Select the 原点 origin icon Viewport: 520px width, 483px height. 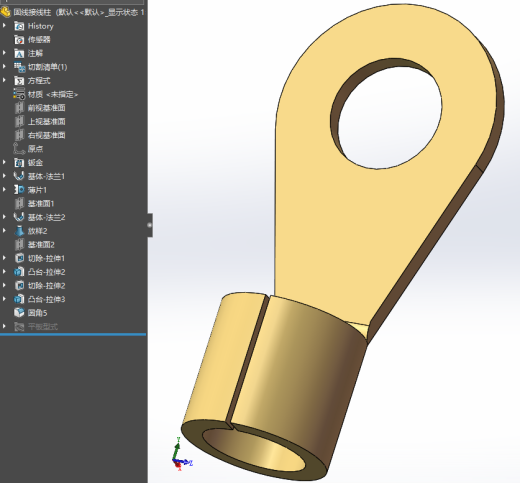[x=19, y=149]
